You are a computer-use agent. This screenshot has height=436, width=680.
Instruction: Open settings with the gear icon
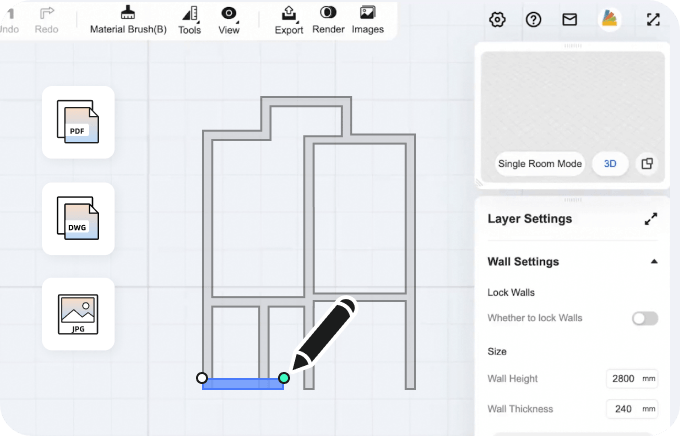pos(497,20)
